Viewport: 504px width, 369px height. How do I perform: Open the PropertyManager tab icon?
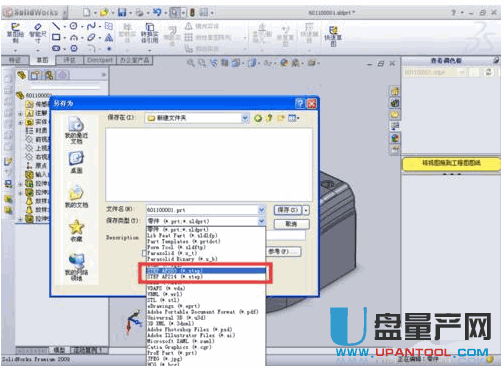pos(35,75)
